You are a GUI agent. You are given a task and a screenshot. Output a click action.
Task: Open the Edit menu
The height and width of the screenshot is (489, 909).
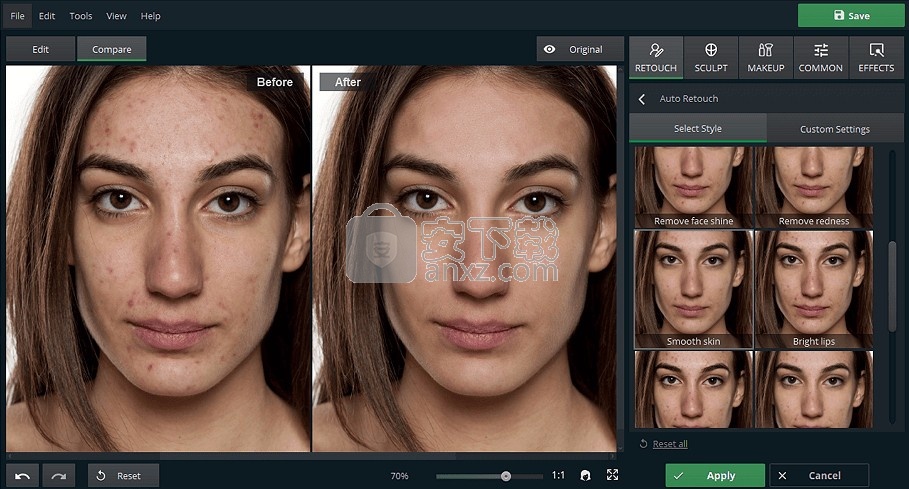pyautogui.click(x=47, y=16)
